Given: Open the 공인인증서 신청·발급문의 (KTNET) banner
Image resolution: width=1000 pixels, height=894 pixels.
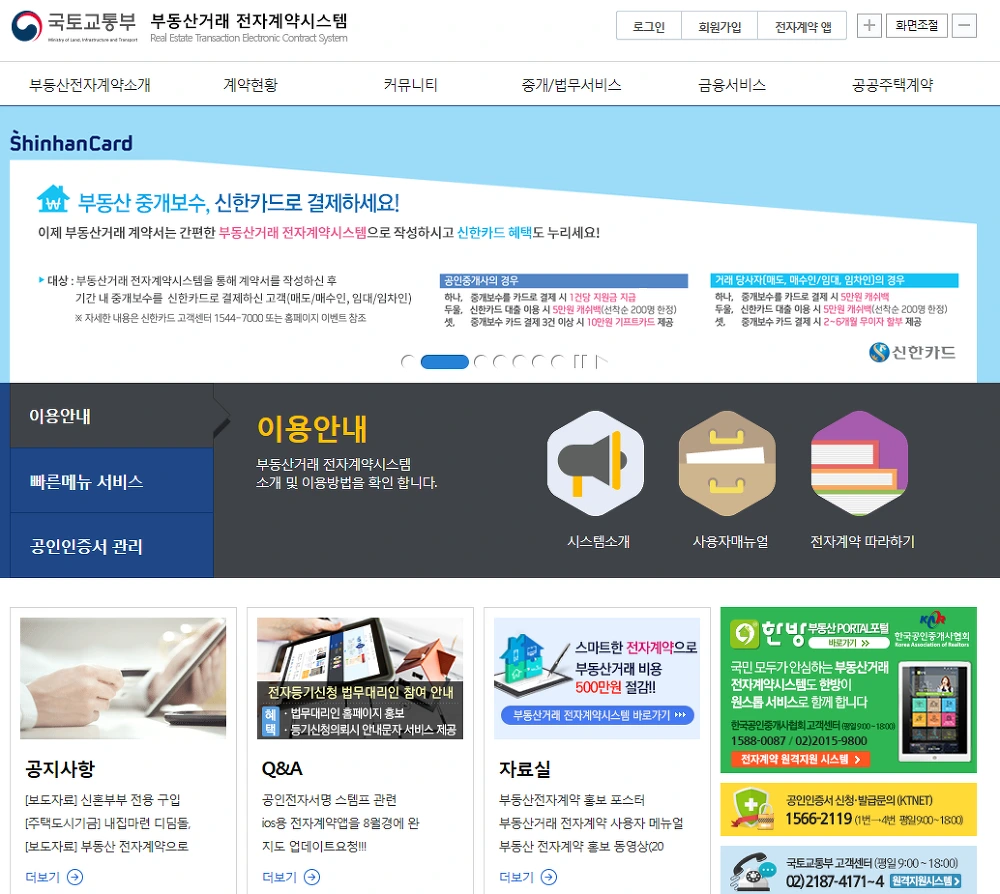Looking at the screenshot, I should click(x=848, y=809).
